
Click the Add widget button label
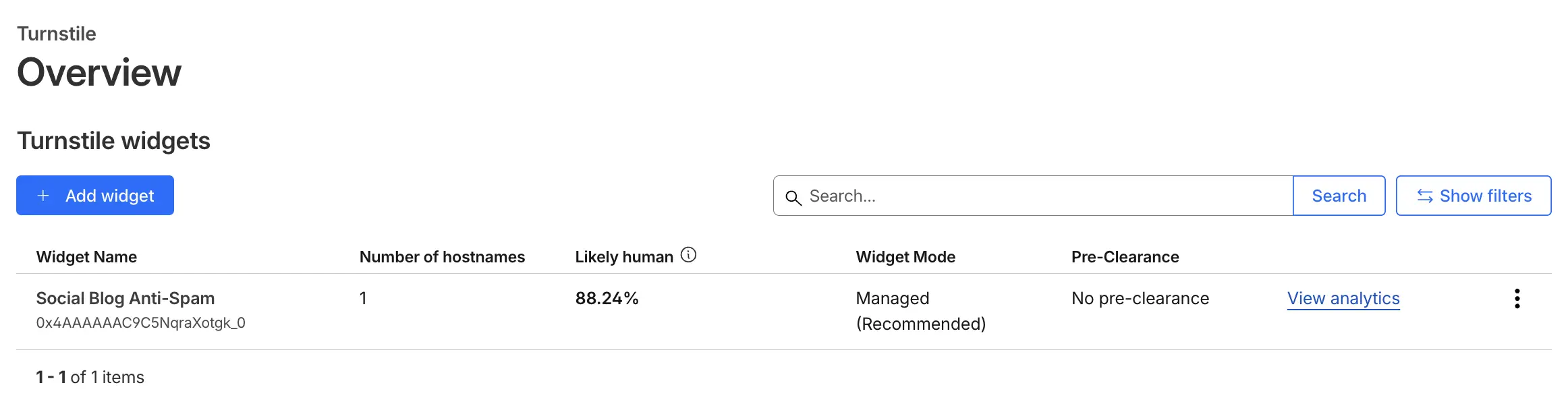coord(109,196)
